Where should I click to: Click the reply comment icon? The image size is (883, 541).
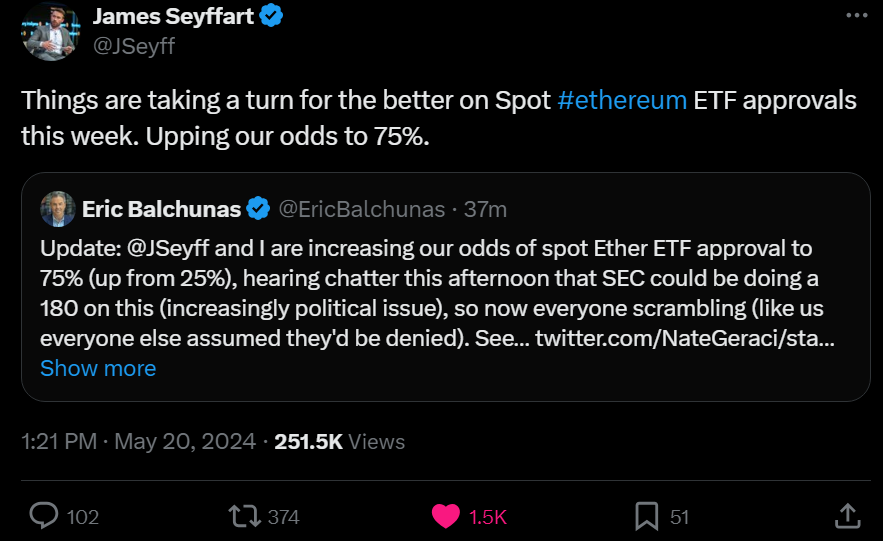tap(44, 516)
